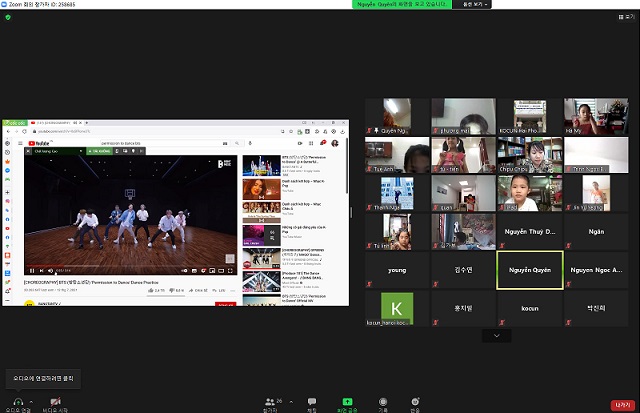Open the YouTube apps grid icon
The height and width of the screenshot is (413, 640).
pos(311,143)
